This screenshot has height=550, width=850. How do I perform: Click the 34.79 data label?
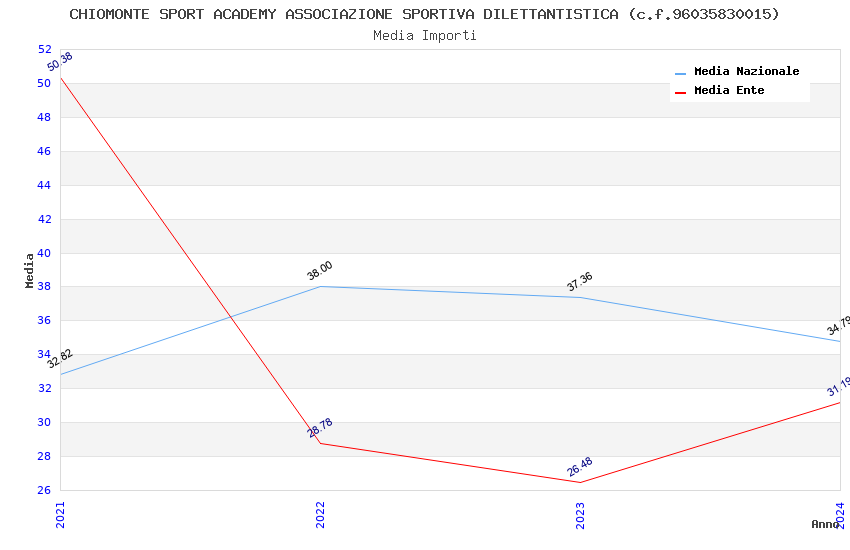[x=838, y=326]
